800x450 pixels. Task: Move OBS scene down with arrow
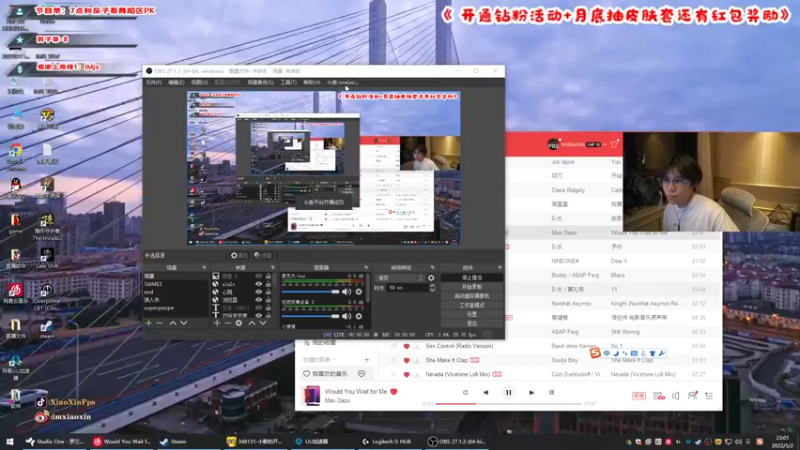point(184,323)
